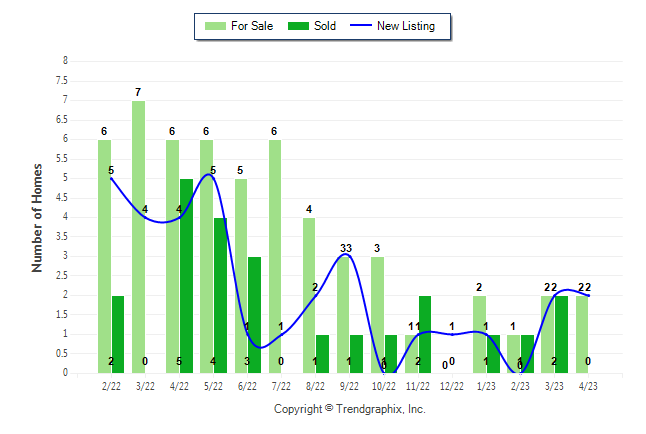This screenshot has height=434, width=646.
Task: Click the 12/22 x-axis date label
Action: click(452, 383)
